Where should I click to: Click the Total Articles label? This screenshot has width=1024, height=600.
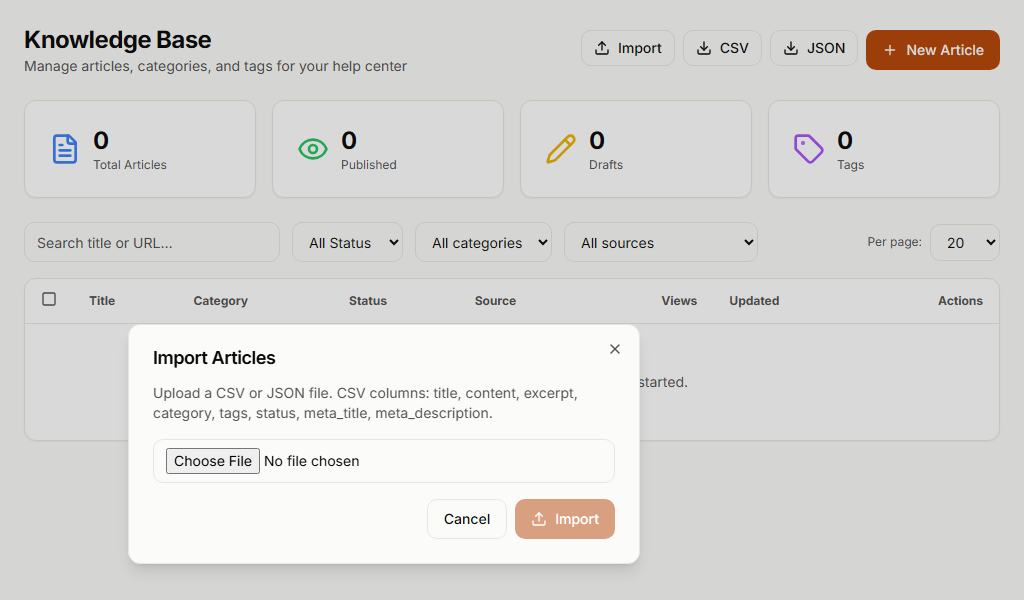point(130,165)
